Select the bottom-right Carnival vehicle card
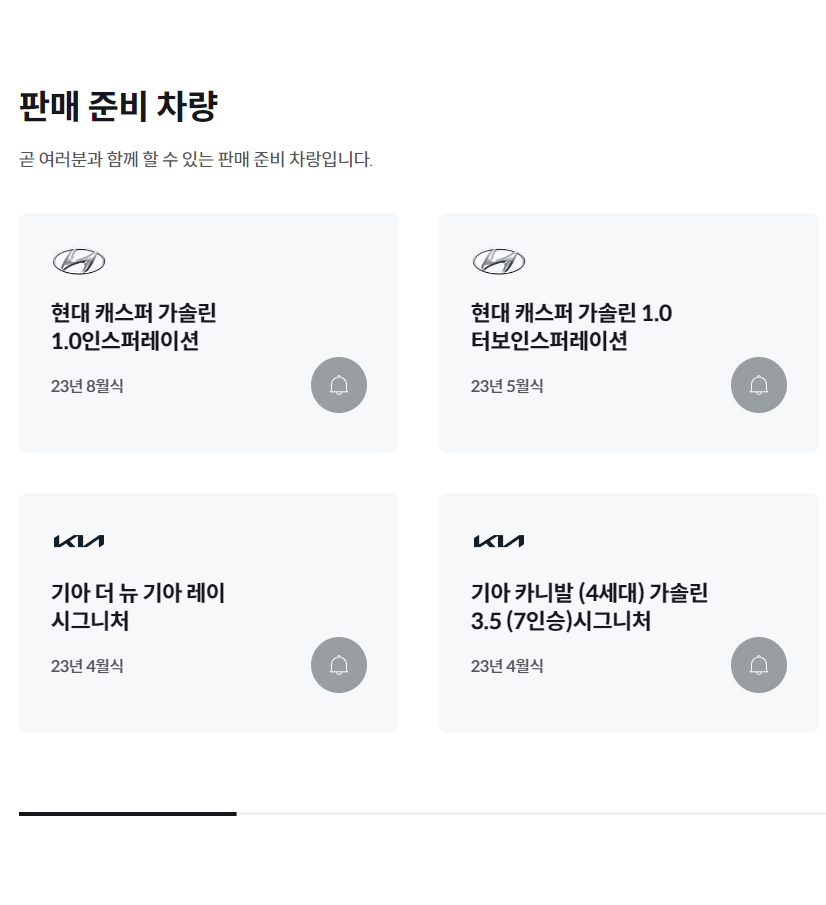The width and height of the screenshot is (826, 905). click(x=628, y=612)
